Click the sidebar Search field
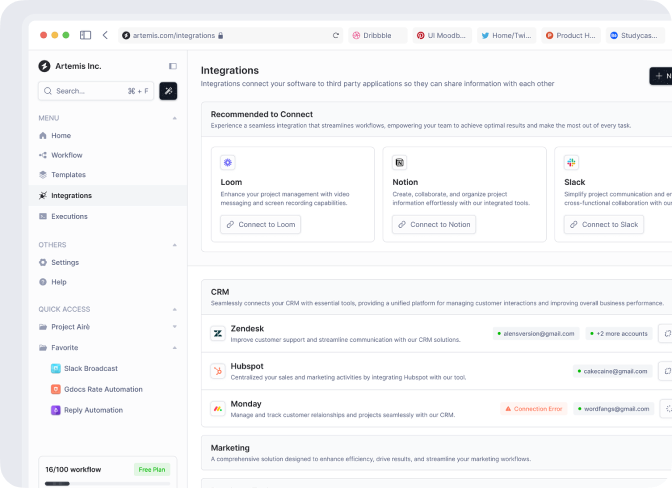This screenshot has height=488, width=672. (x=96, y=91)
